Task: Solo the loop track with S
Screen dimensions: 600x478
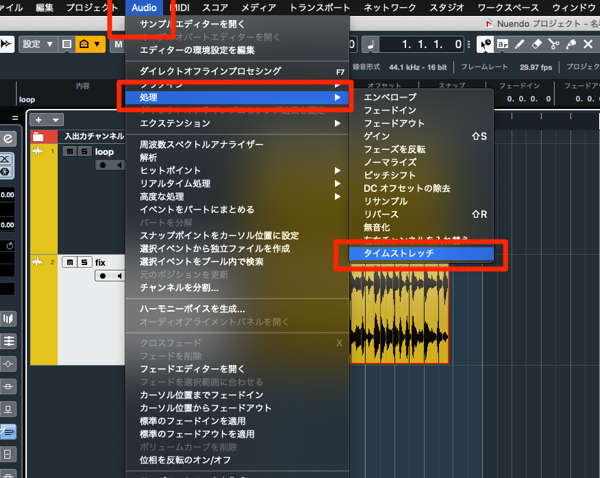Action: pyautogui.click(x=84, y=152)
